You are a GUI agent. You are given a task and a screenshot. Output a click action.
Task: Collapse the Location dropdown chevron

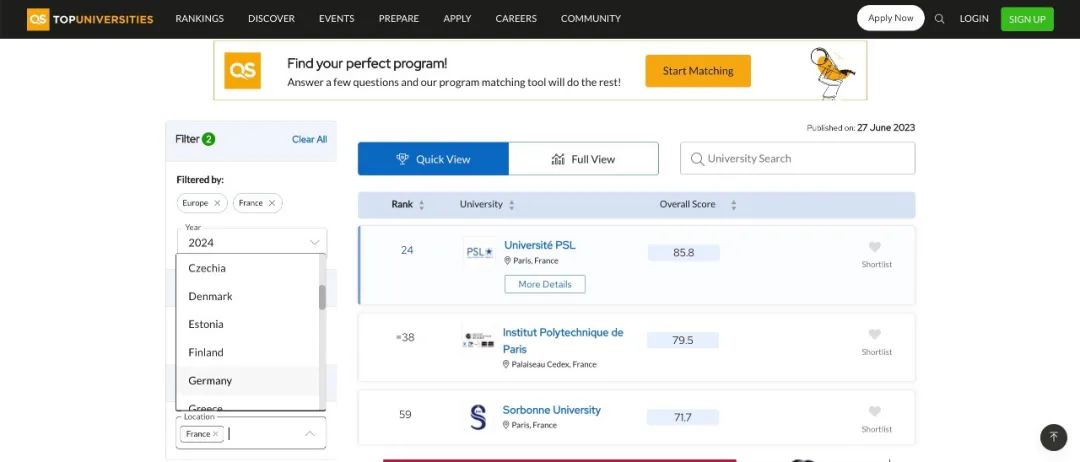click(310, 434)
